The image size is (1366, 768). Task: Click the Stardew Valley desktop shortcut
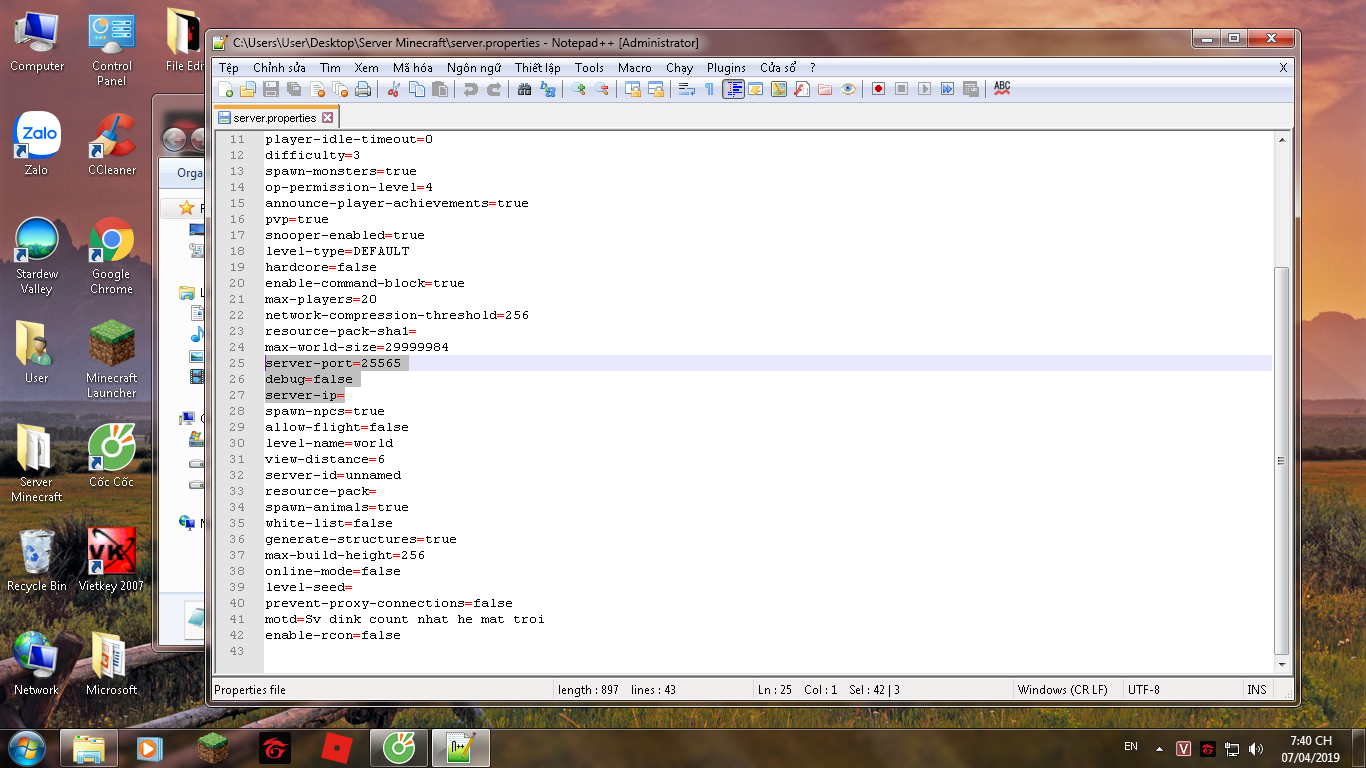37,256
